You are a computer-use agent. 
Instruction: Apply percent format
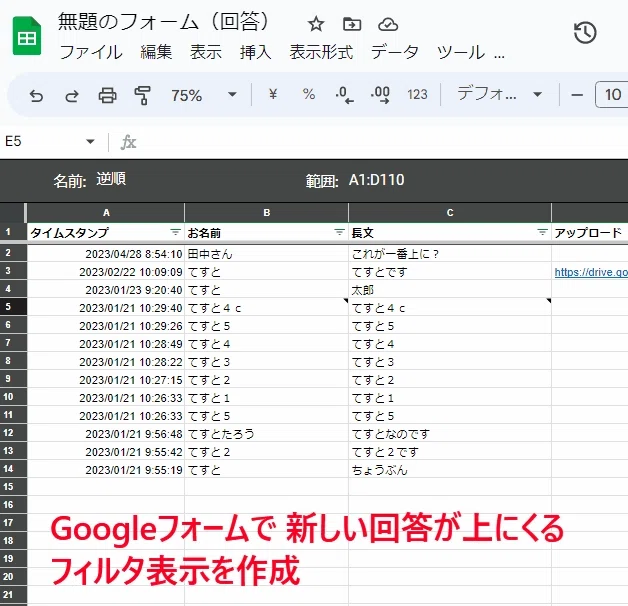click(x=308, y=95)
